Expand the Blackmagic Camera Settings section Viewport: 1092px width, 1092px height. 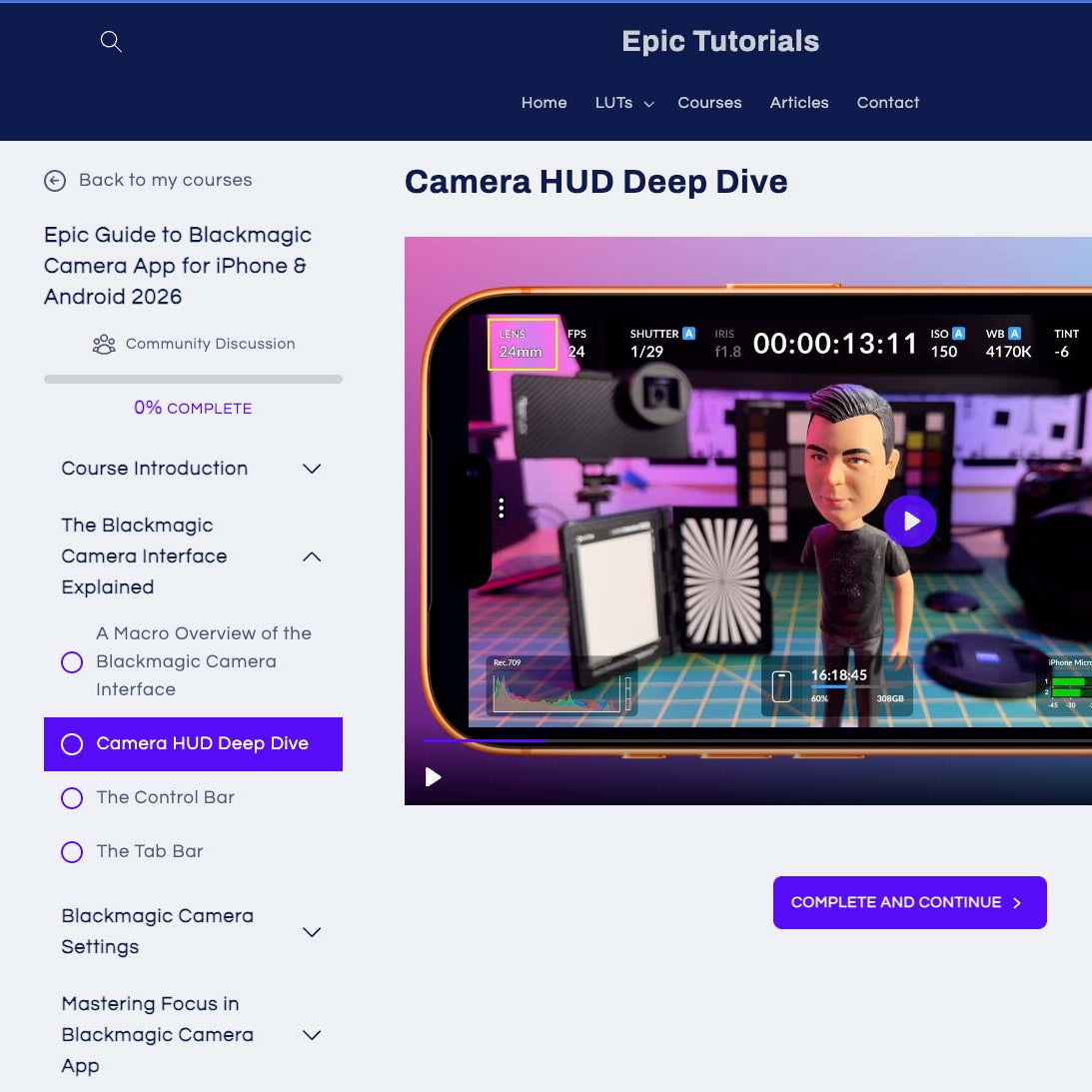[x=312, y=932]
